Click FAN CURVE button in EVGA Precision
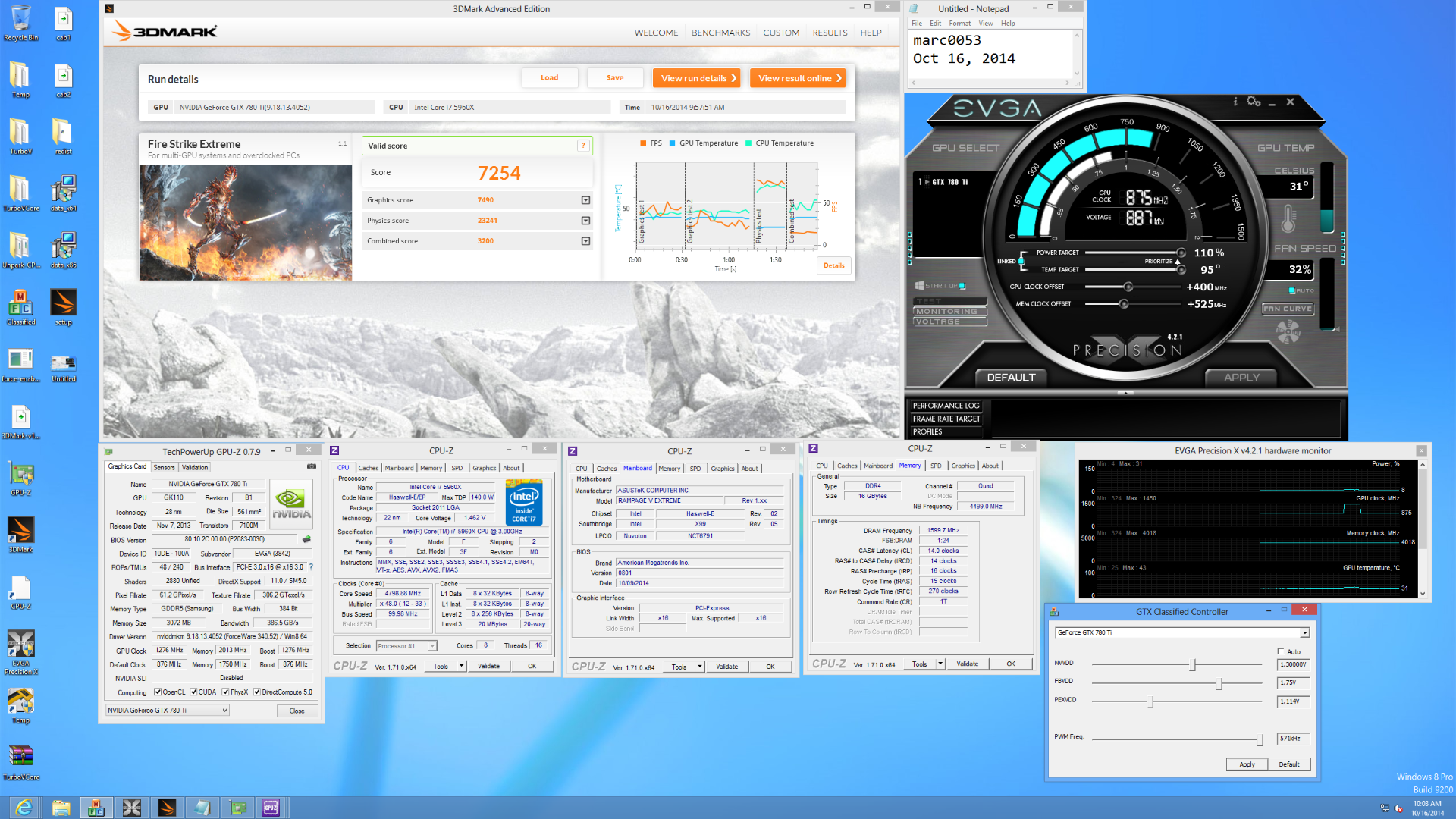The width and height of the screenshot is (1456, 819). (x=1287, y=309)
